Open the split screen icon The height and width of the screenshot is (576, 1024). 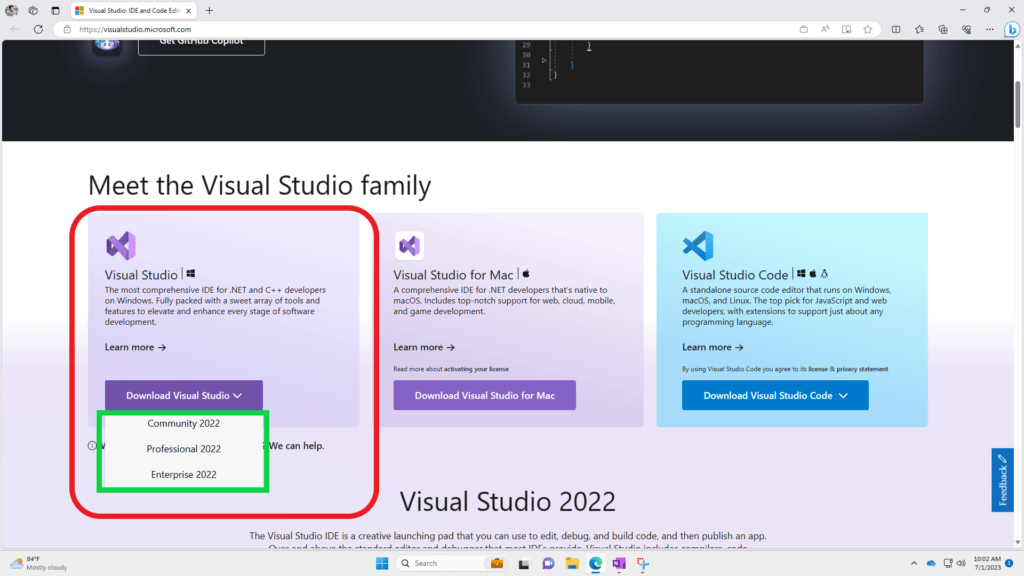[896, 29]
